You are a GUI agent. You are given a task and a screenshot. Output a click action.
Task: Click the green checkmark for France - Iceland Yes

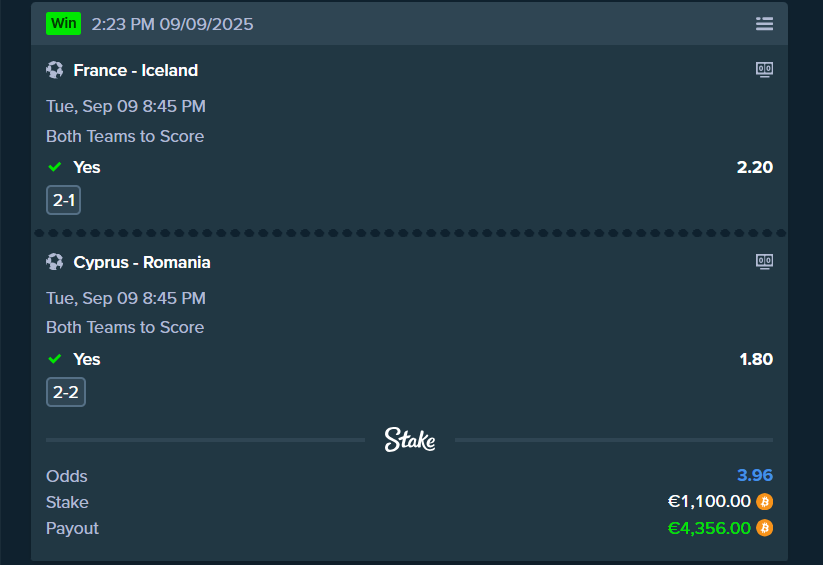point(55,167)
